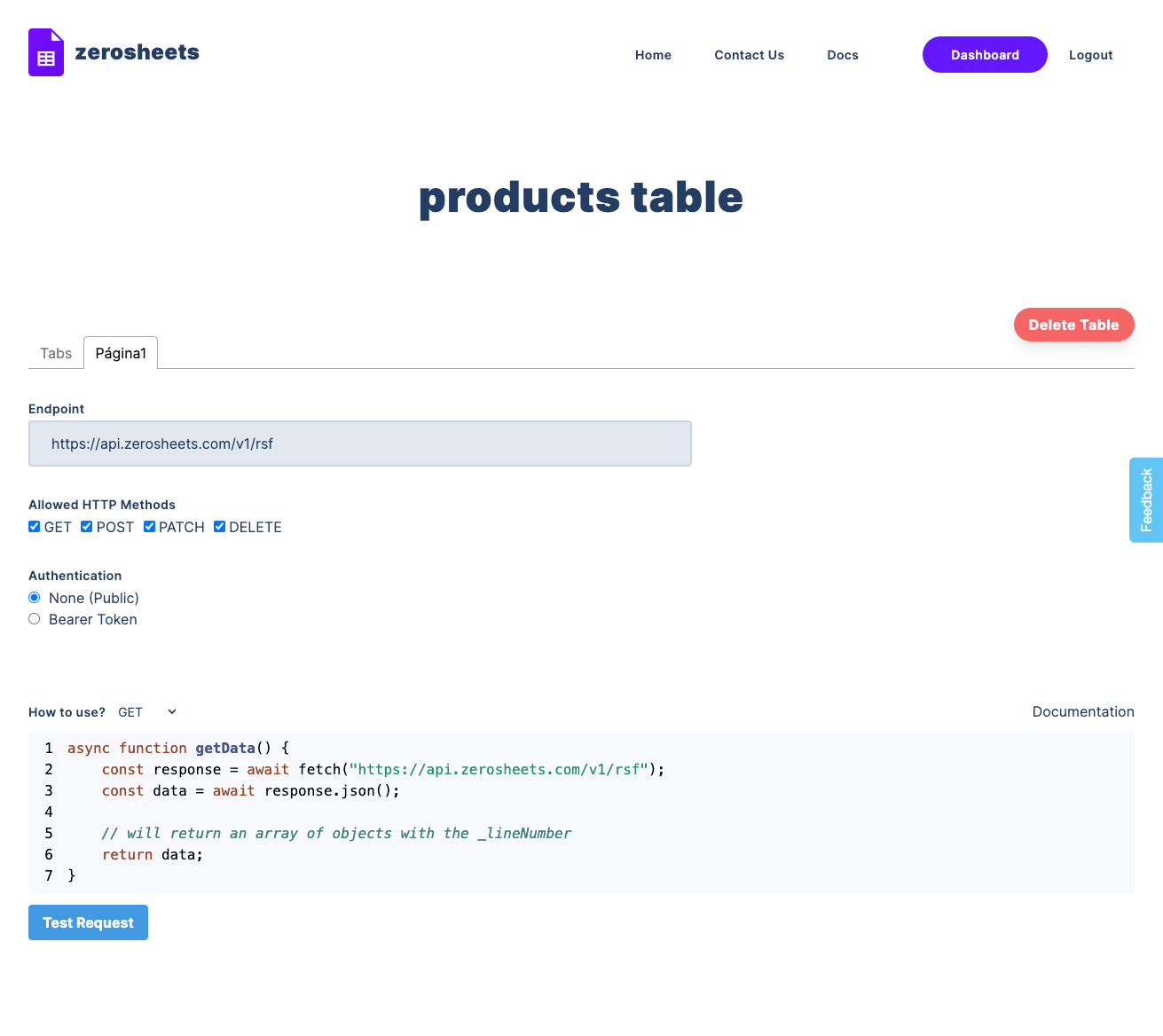This screenshot has height=1036, width=1163.
Task: Toggle the DELETE method checkbox
Action: 220,527
